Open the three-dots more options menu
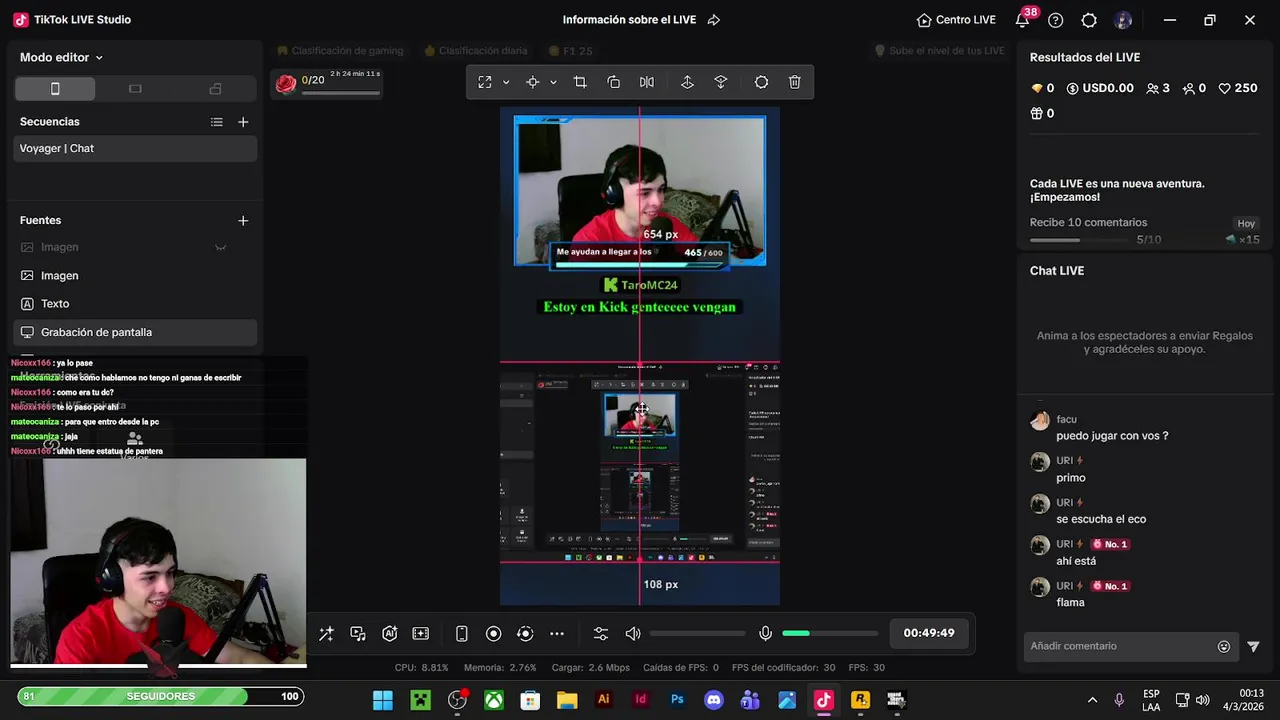Viewport: 1280px width, 720px height. pos(557,633)
